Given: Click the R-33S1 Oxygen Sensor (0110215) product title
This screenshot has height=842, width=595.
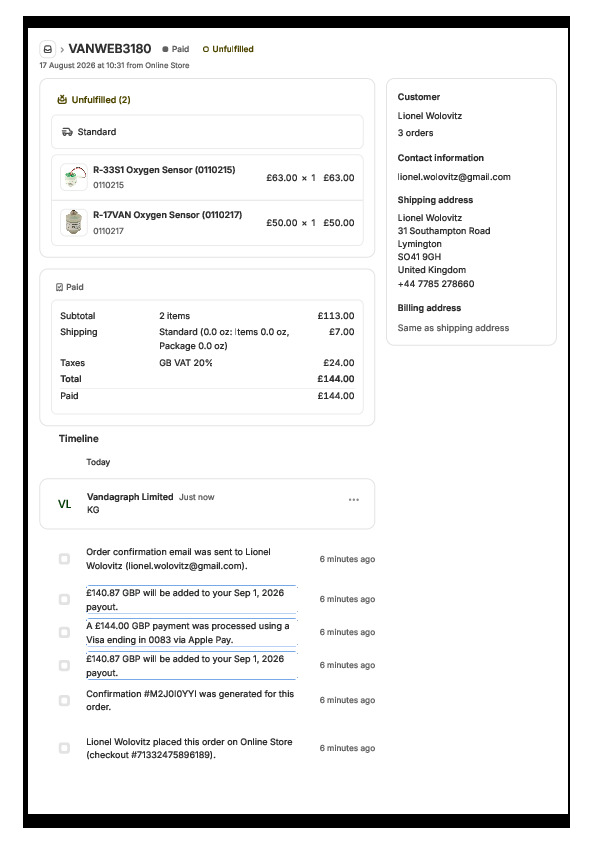Looking at the screenshot, I should [164, 170].
